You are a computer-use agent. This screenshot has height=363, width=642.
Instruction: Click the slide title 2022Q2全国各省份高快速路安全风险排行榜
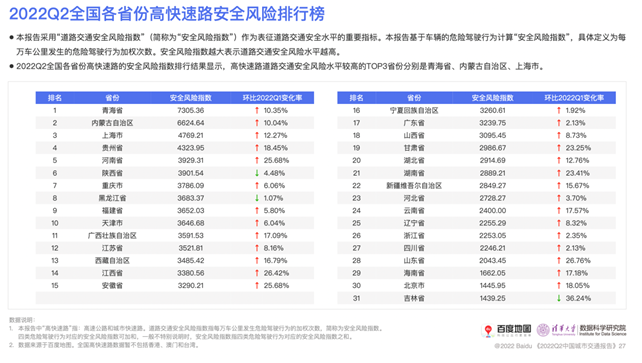coord(167,14)
